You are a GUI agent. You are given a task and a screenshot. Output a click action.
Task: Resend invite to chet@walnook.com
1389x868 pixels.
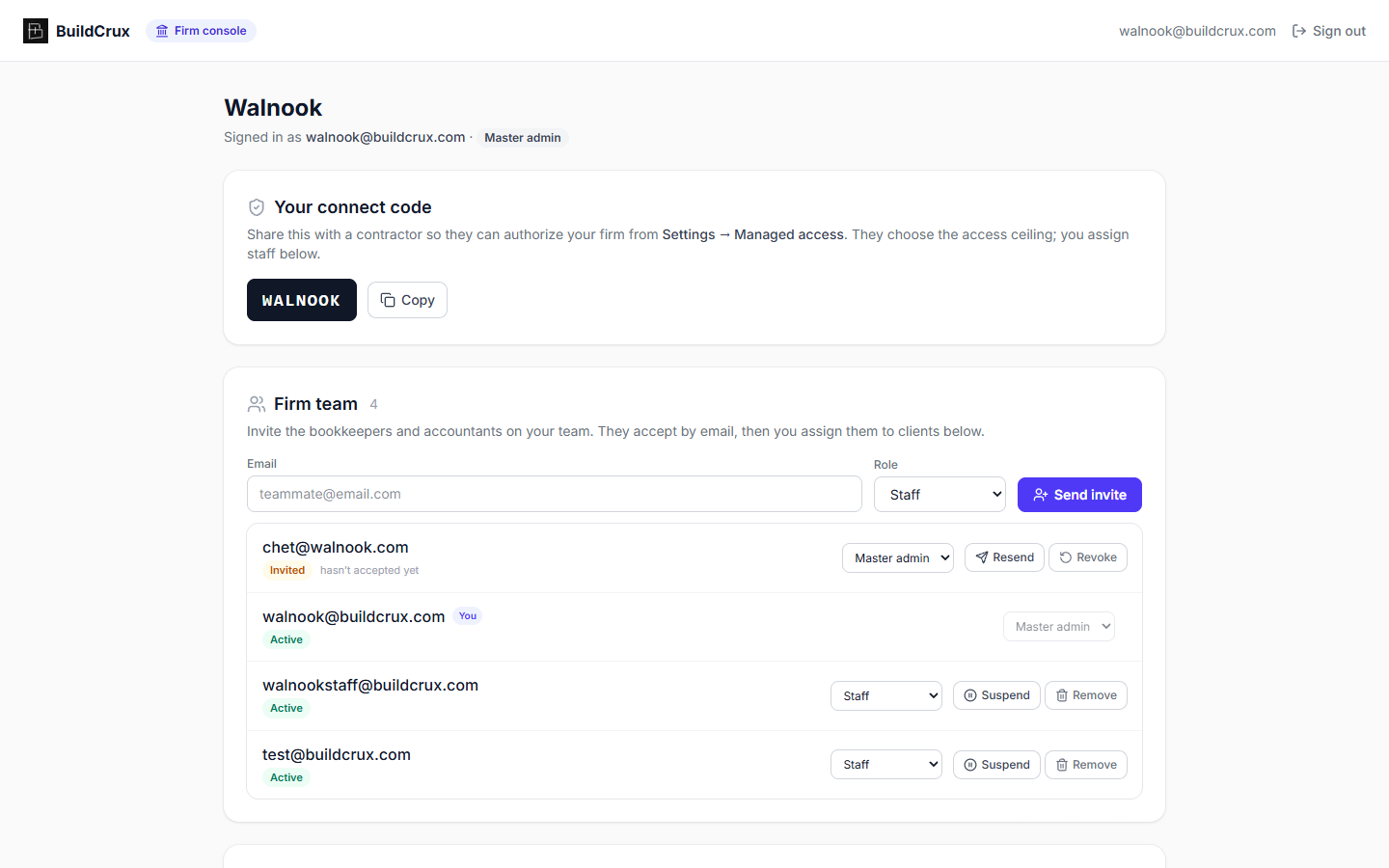[1004, 557]
